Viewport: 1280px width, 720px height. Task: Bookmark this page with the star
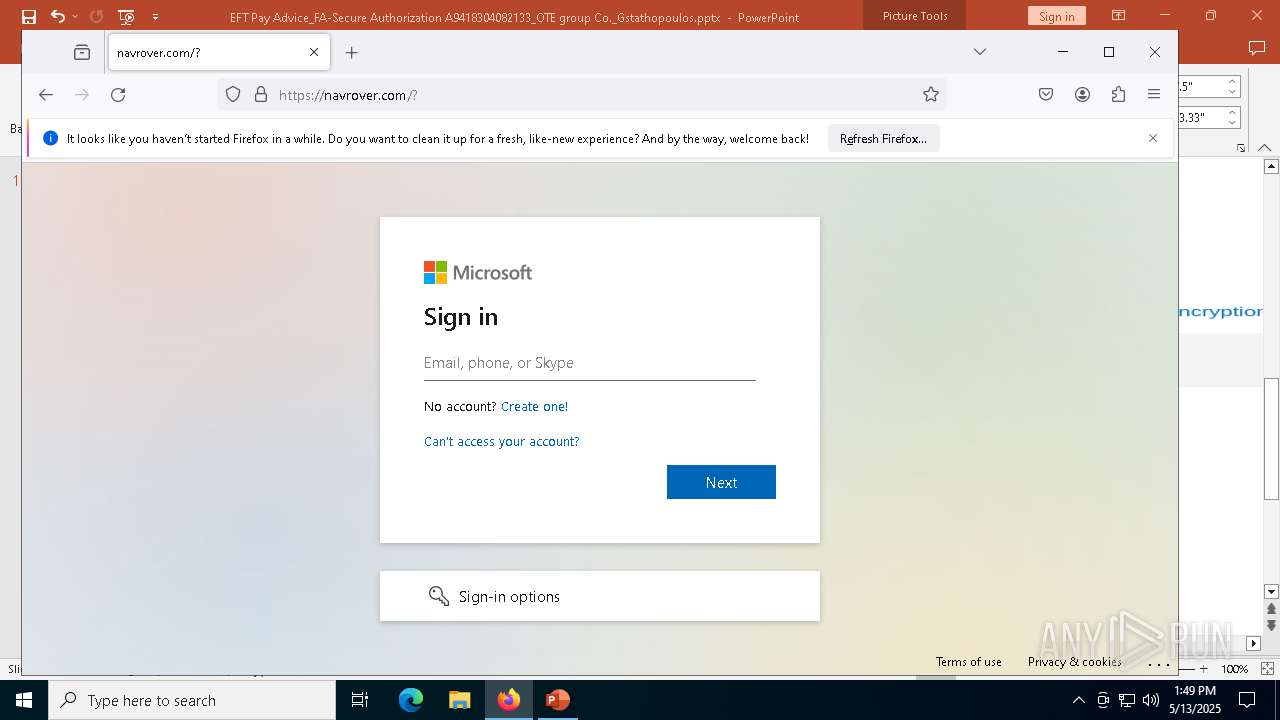931,94
